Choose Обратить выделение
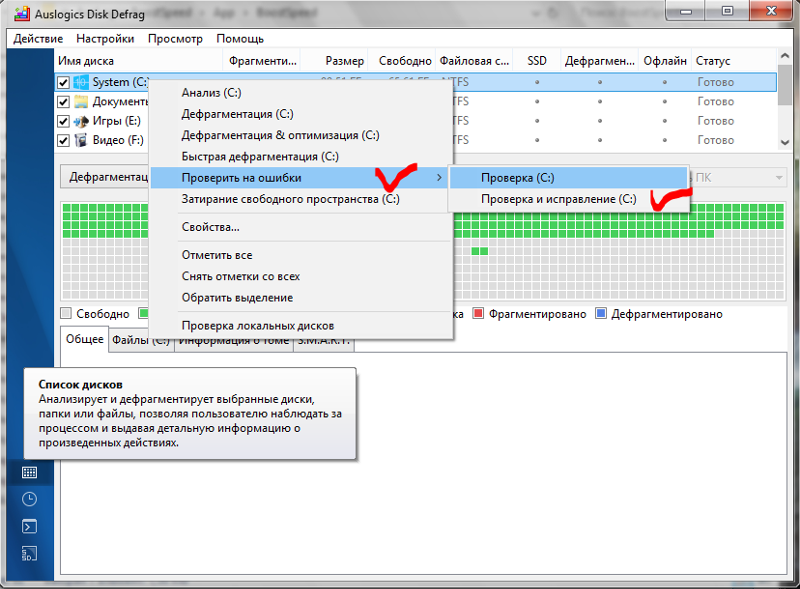 coord(302,298)
